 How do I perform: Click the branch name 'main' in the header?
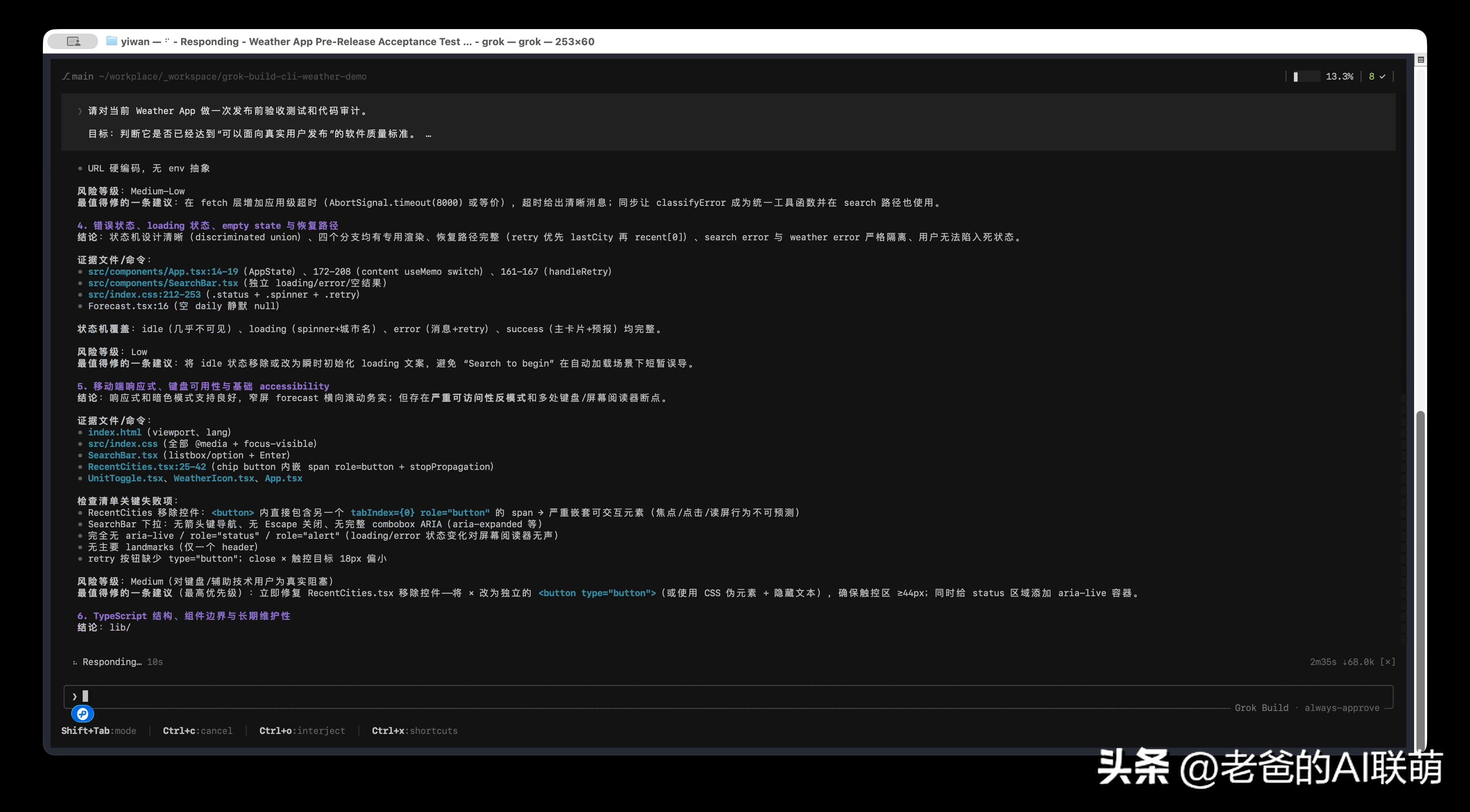coord(82,77)
